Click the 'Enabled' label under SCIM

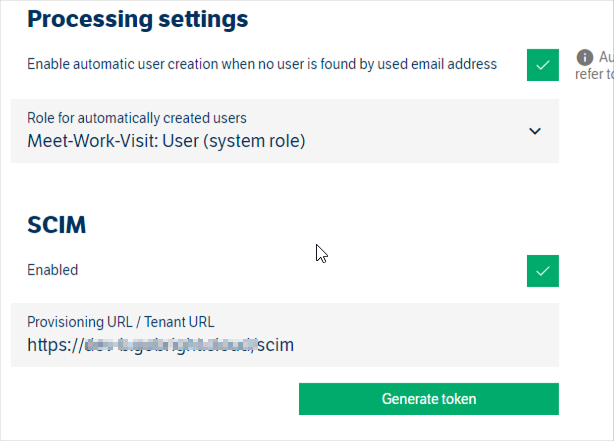click(52, 270)
